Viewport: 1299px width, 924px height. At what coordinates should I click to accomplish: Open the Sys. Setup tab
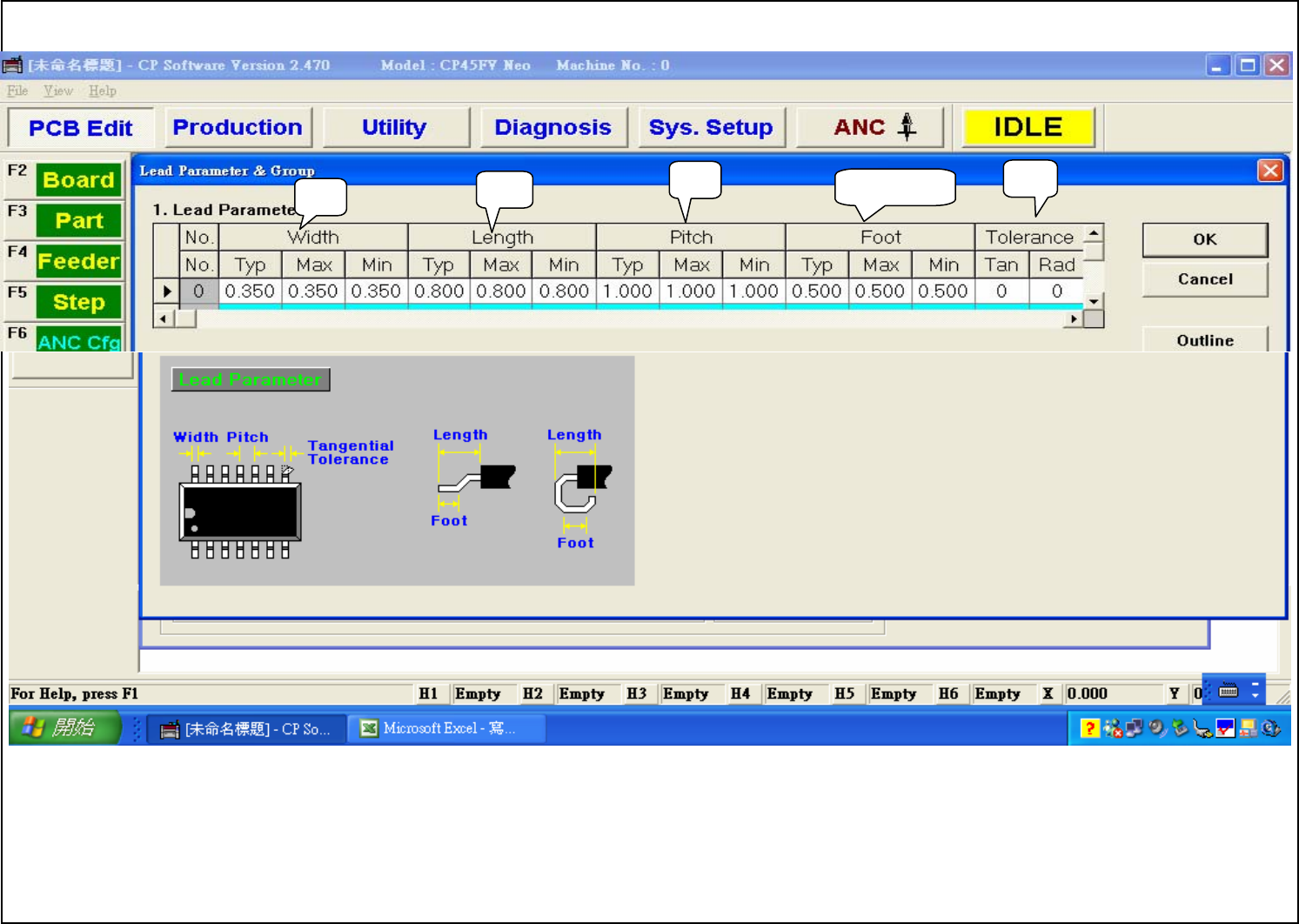711,127
